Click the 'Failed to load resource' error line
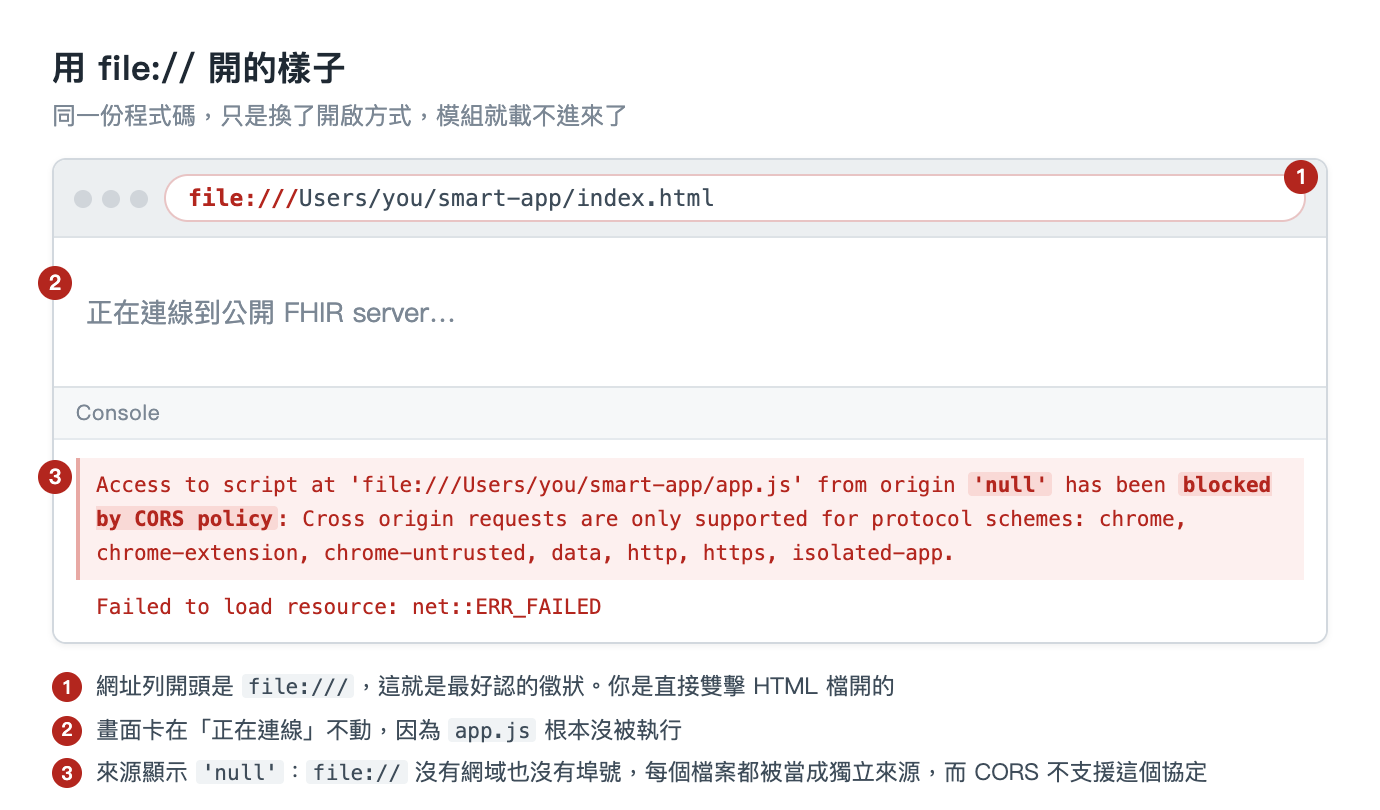Viewport: 1380px width, 810px height. [349, 607]
